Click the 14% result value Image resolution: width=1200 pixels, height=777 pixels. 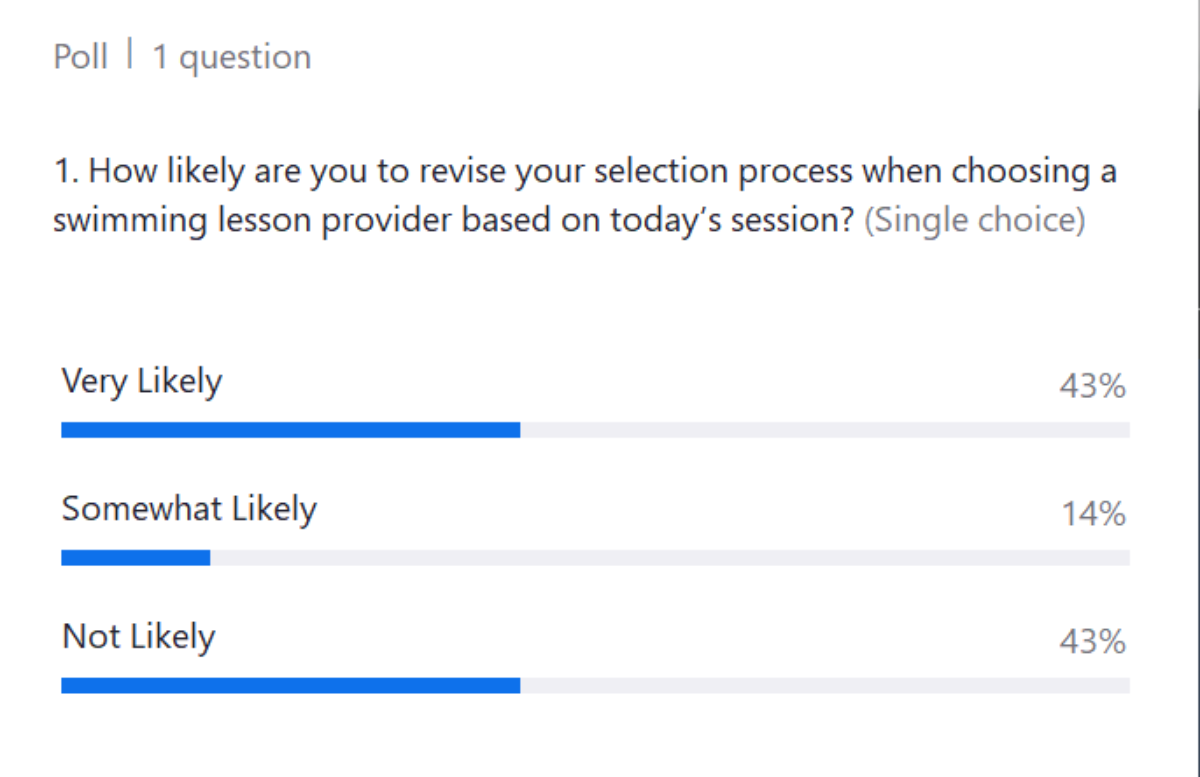(x=1094, y=514)
